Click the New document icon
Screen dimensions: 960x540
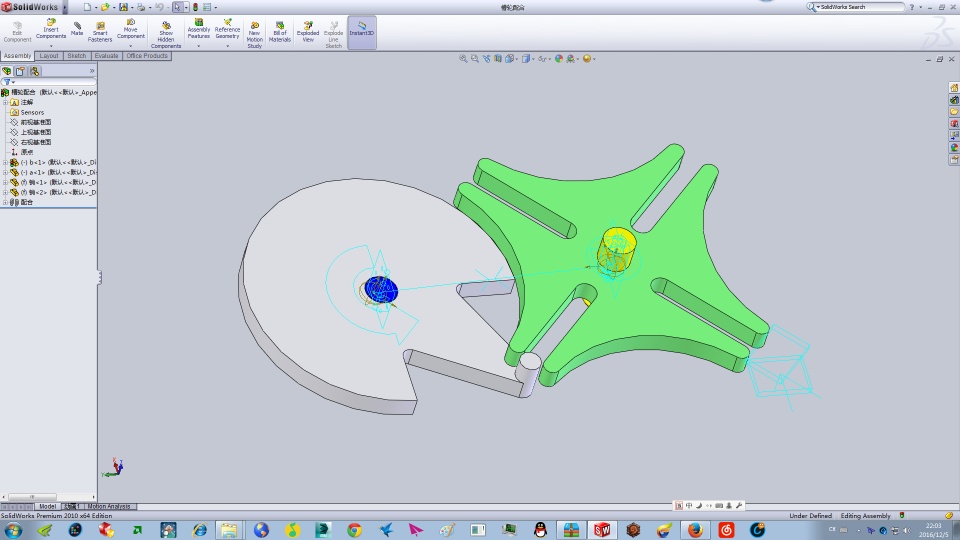pyautogui.click(x=87, y=7)
